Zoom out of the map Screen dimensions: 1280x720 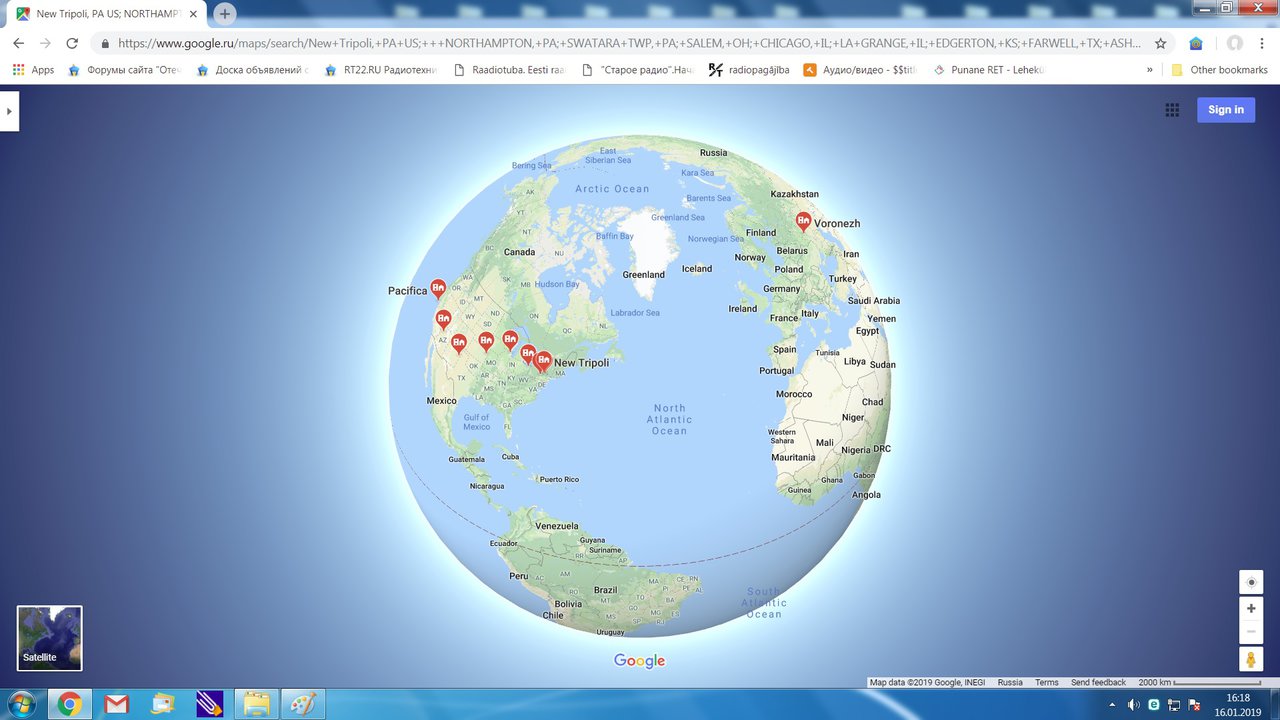(x=1251, y=631)
